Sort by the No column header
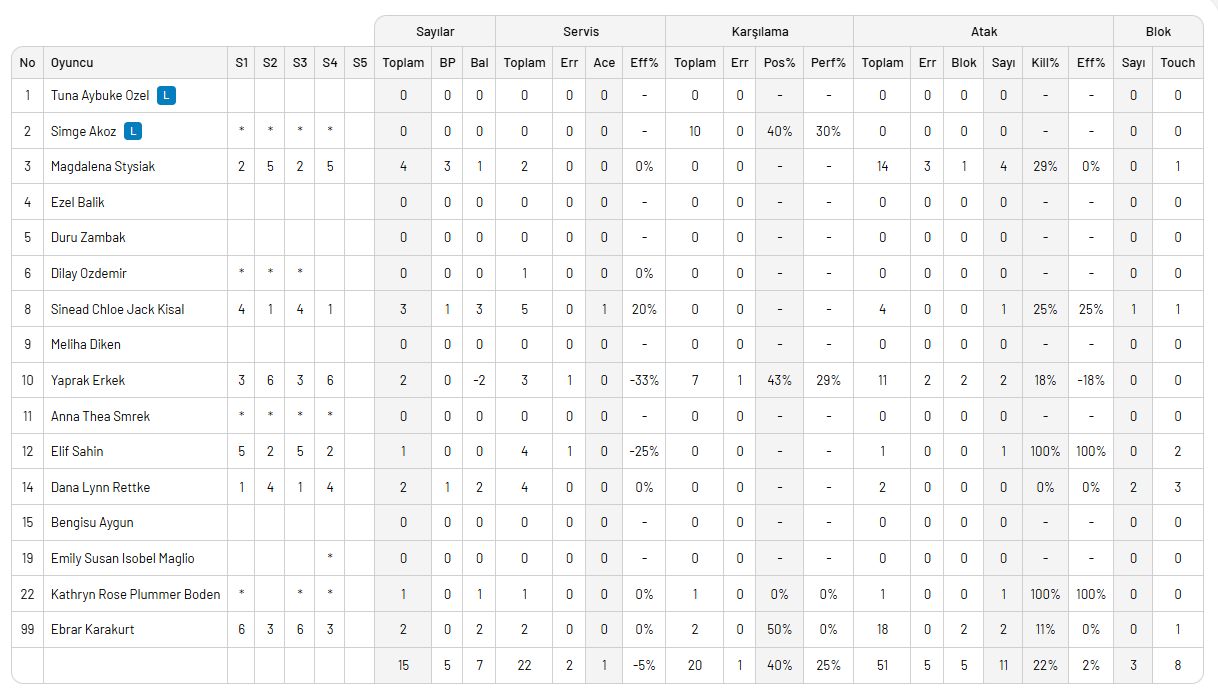The image size is (1218, 699). coord(27,62)
